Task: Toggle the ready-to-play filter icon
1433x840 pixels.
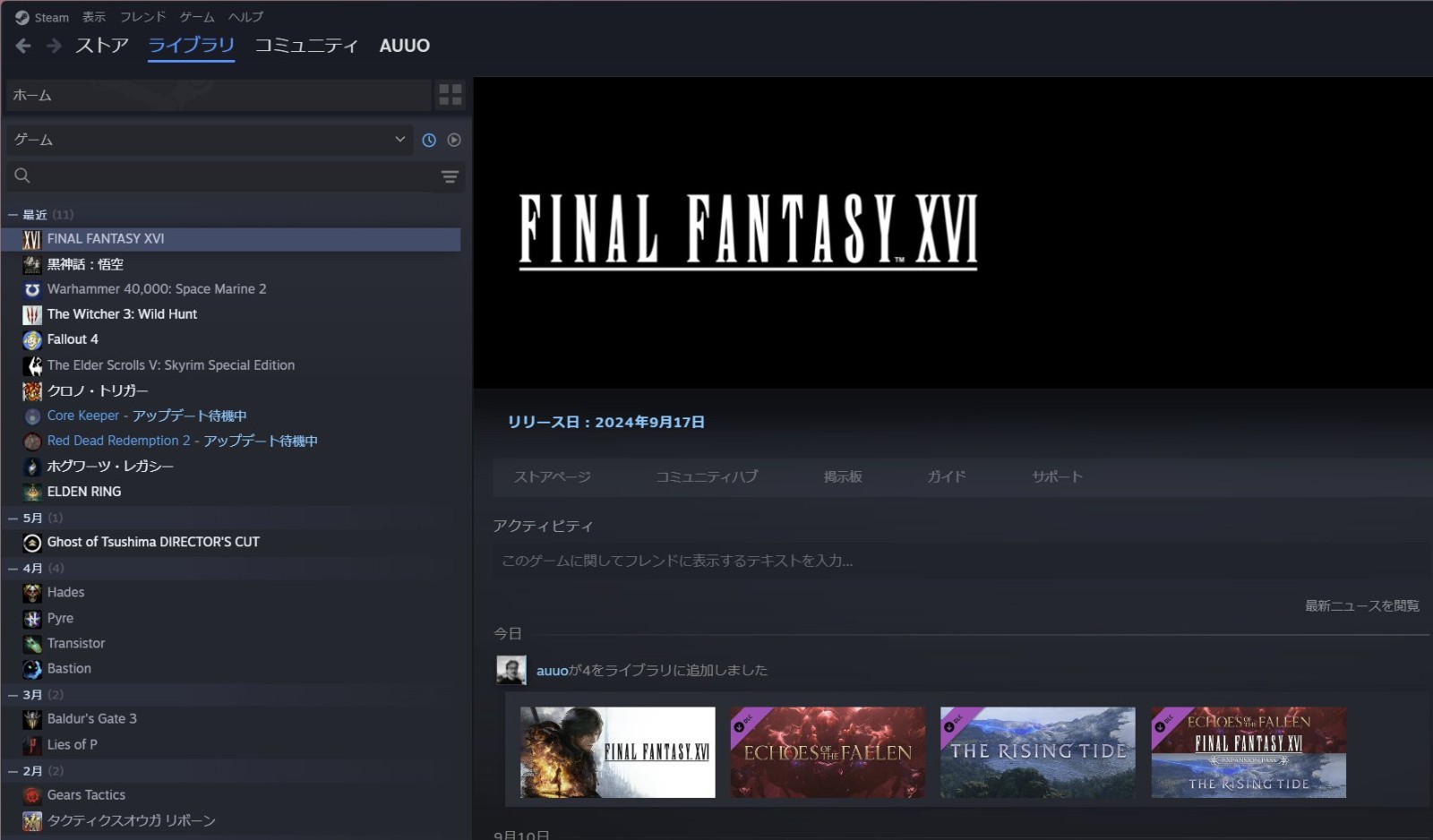Action: (455, 140)
